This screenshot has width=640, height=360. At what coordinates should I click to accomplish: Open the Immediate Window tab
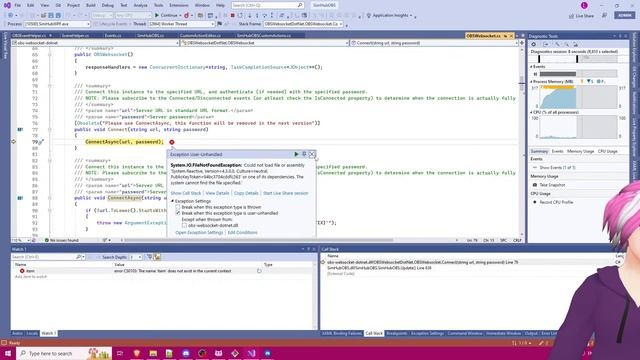pos(503,333)
